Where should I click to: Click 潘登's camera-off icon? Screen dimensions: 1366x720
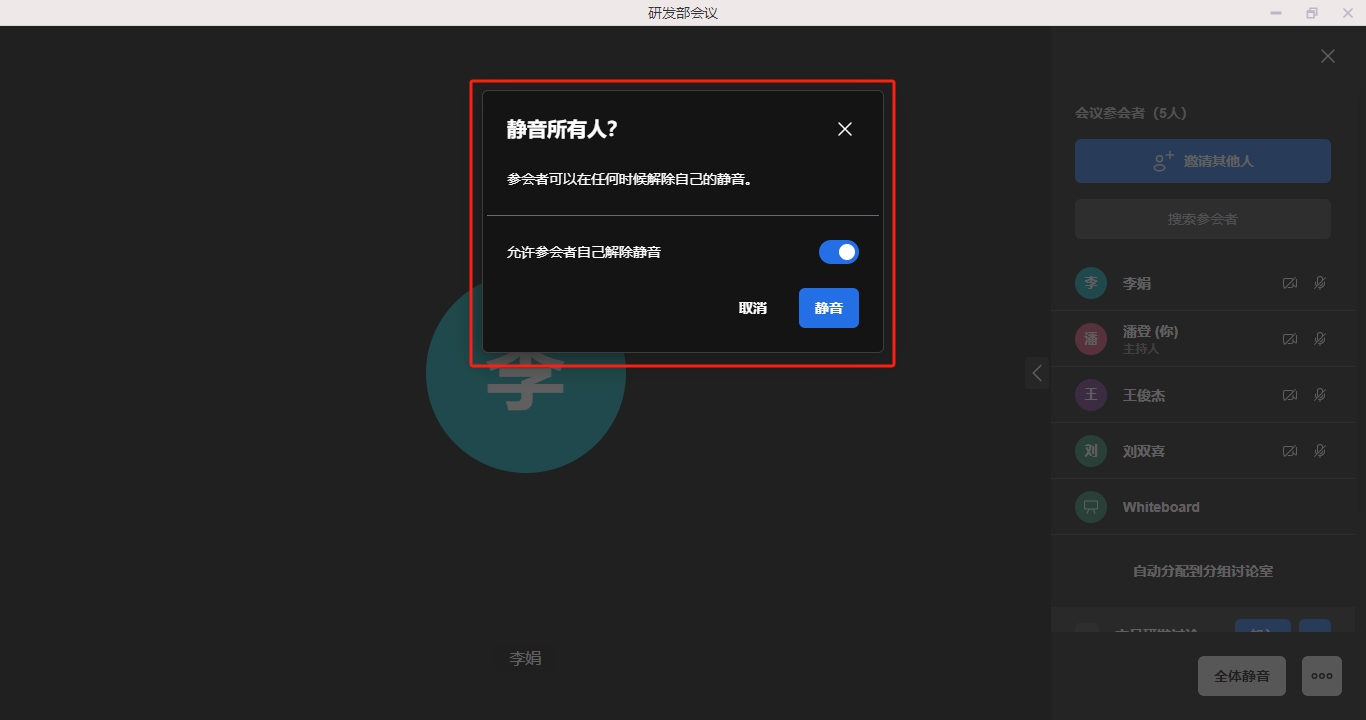[x=1290, y=339]
